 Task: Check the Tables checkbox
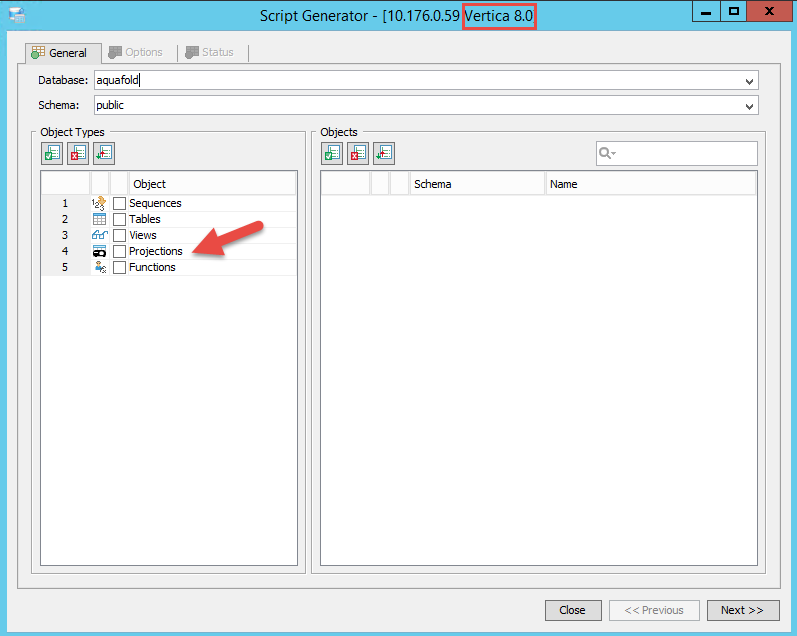click(x=119, y=219)
